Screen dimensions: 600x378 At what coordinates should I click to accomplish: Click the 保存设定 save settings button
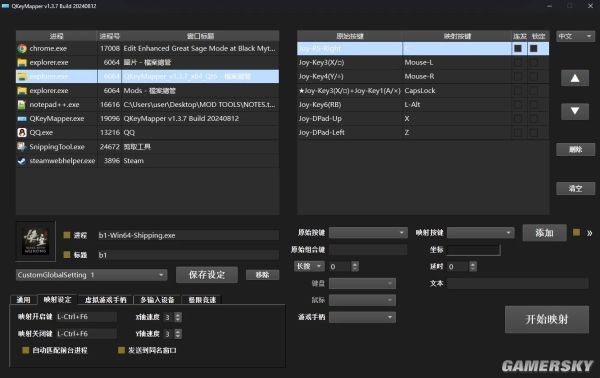207,275
